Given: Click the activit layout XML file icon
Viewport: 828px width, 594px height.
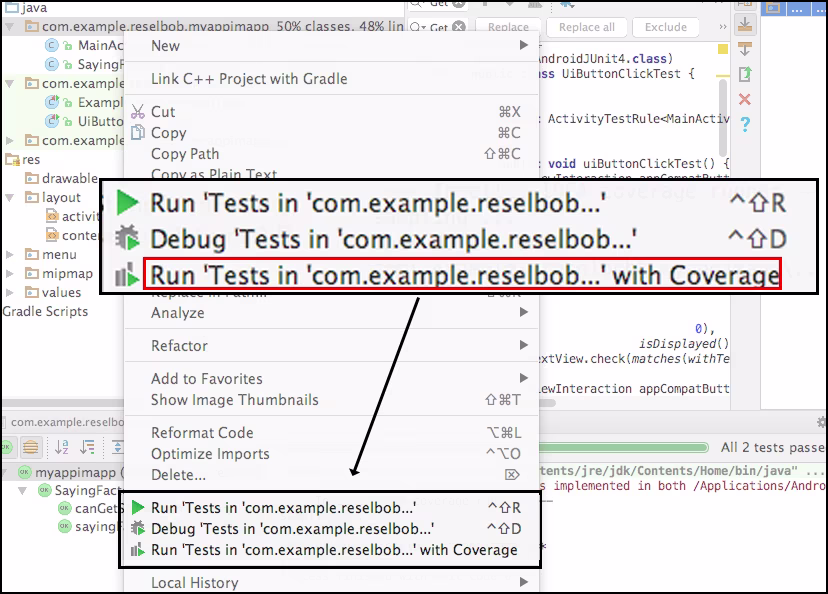Looking at the screenshot, I should click(x=52, y=216).
